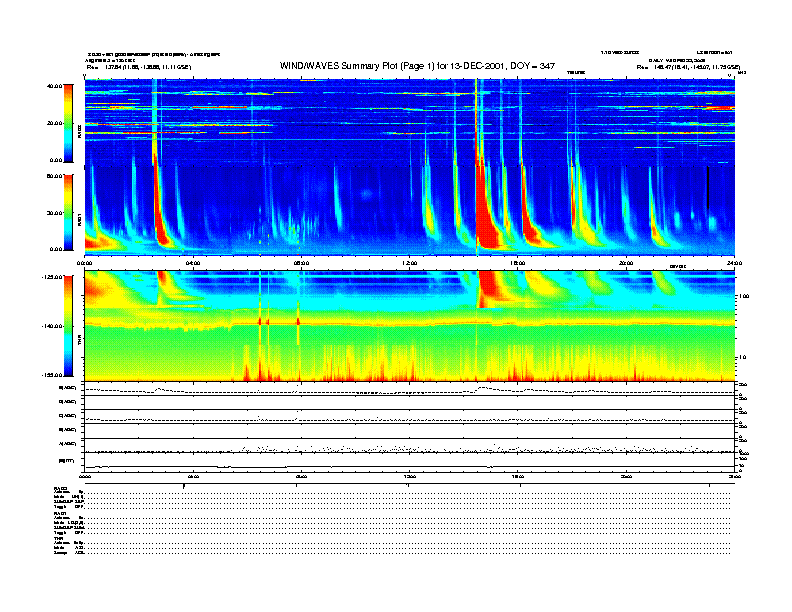Click the RAD1 spectrogram color scale bar
This screenshot has width=792, height=612.
(x=68, y=212)
